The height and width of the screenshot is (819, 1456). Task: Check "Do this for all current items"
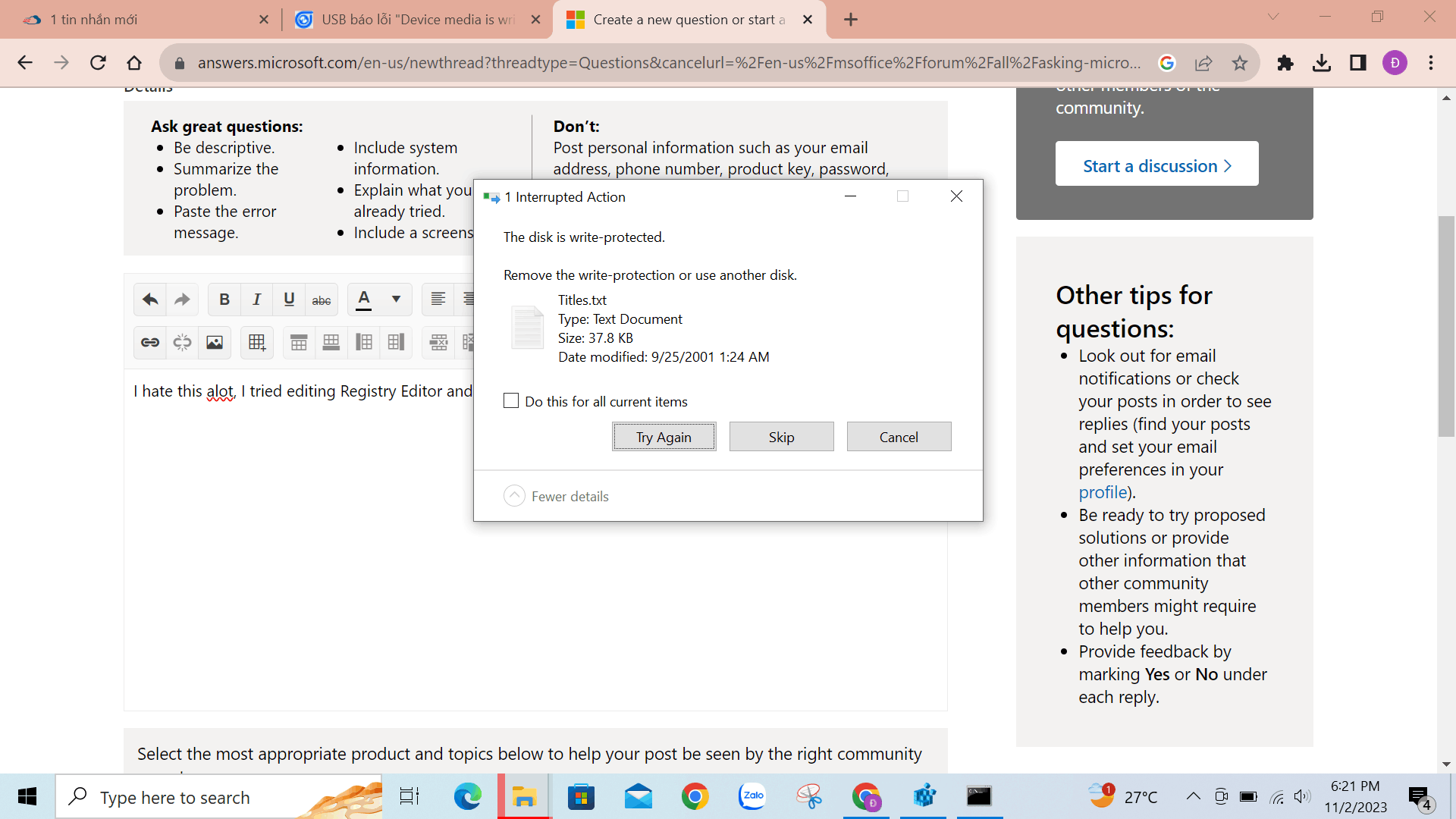pos(511,401)
